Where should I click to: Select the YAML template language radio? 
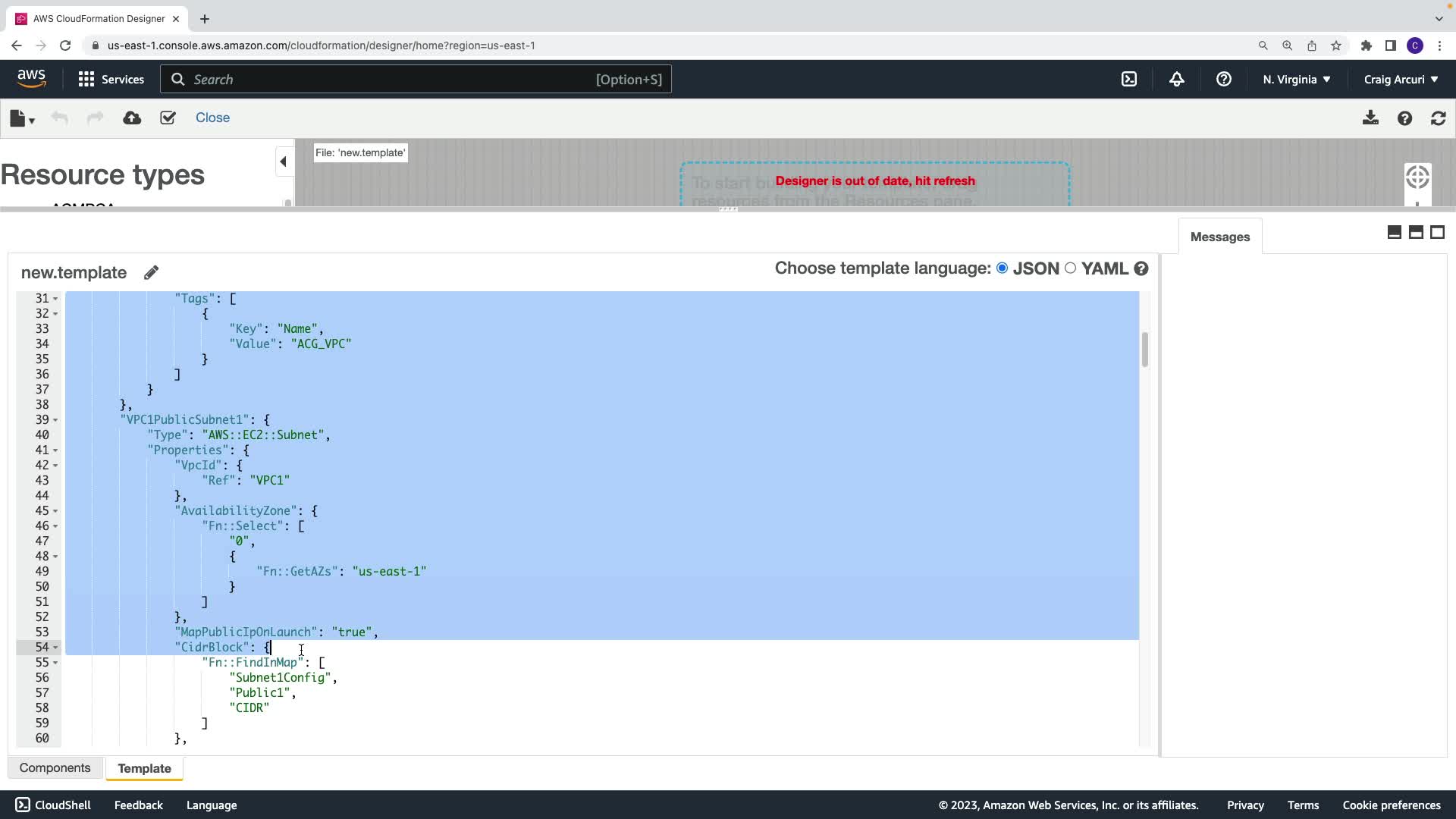tap(1070, 268)
